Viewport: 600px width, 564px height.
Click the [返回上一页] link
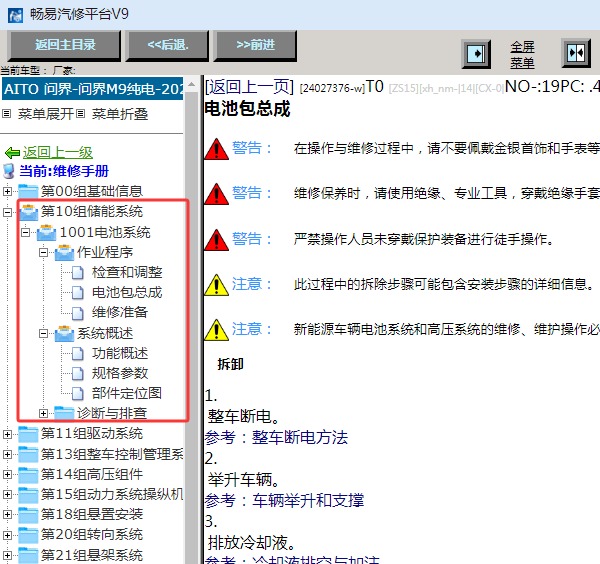click(x=249, y=87)
